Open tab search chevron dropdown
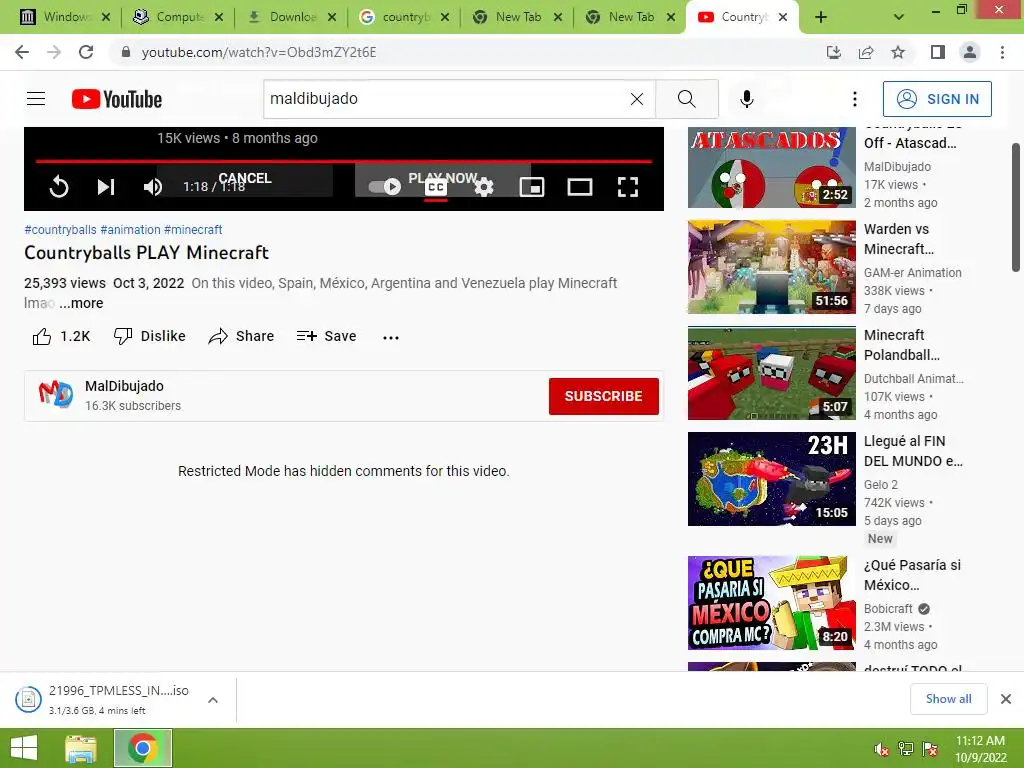 899,17
